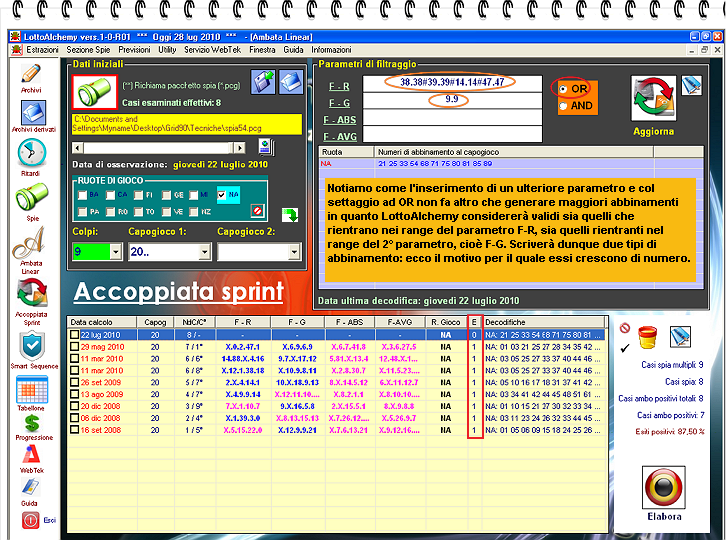Click the red prohibition icon in Ruote di gioco
Viewport: 726px width, 540px height.
257,211
